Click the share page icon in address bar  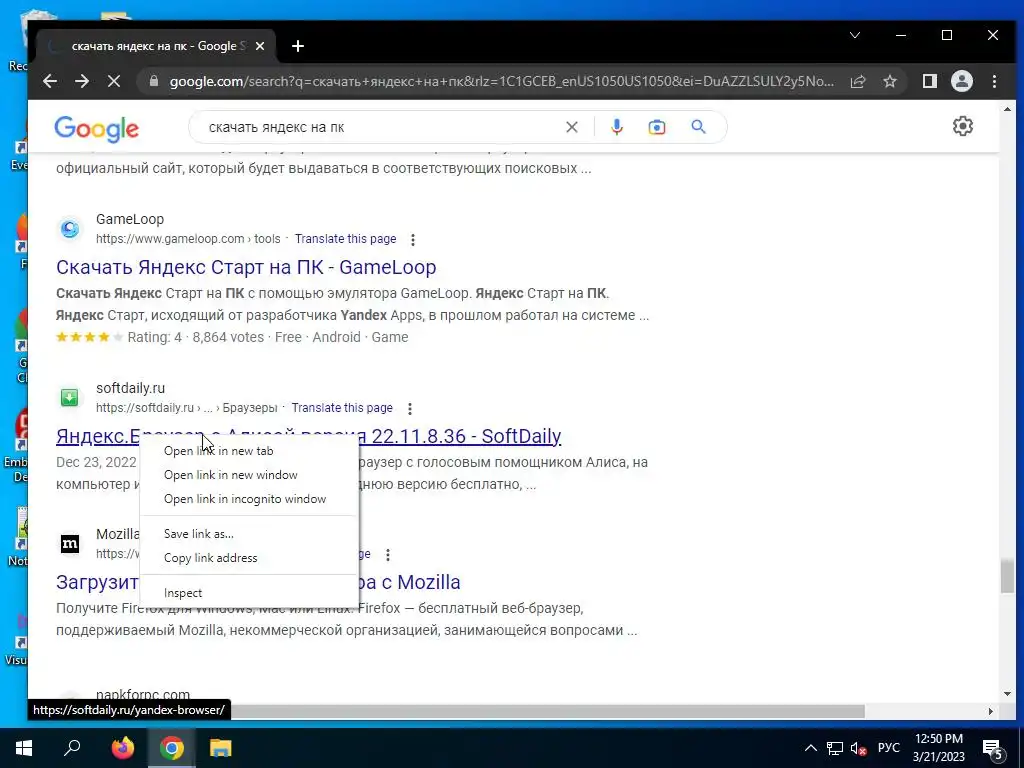coord(858,81)
